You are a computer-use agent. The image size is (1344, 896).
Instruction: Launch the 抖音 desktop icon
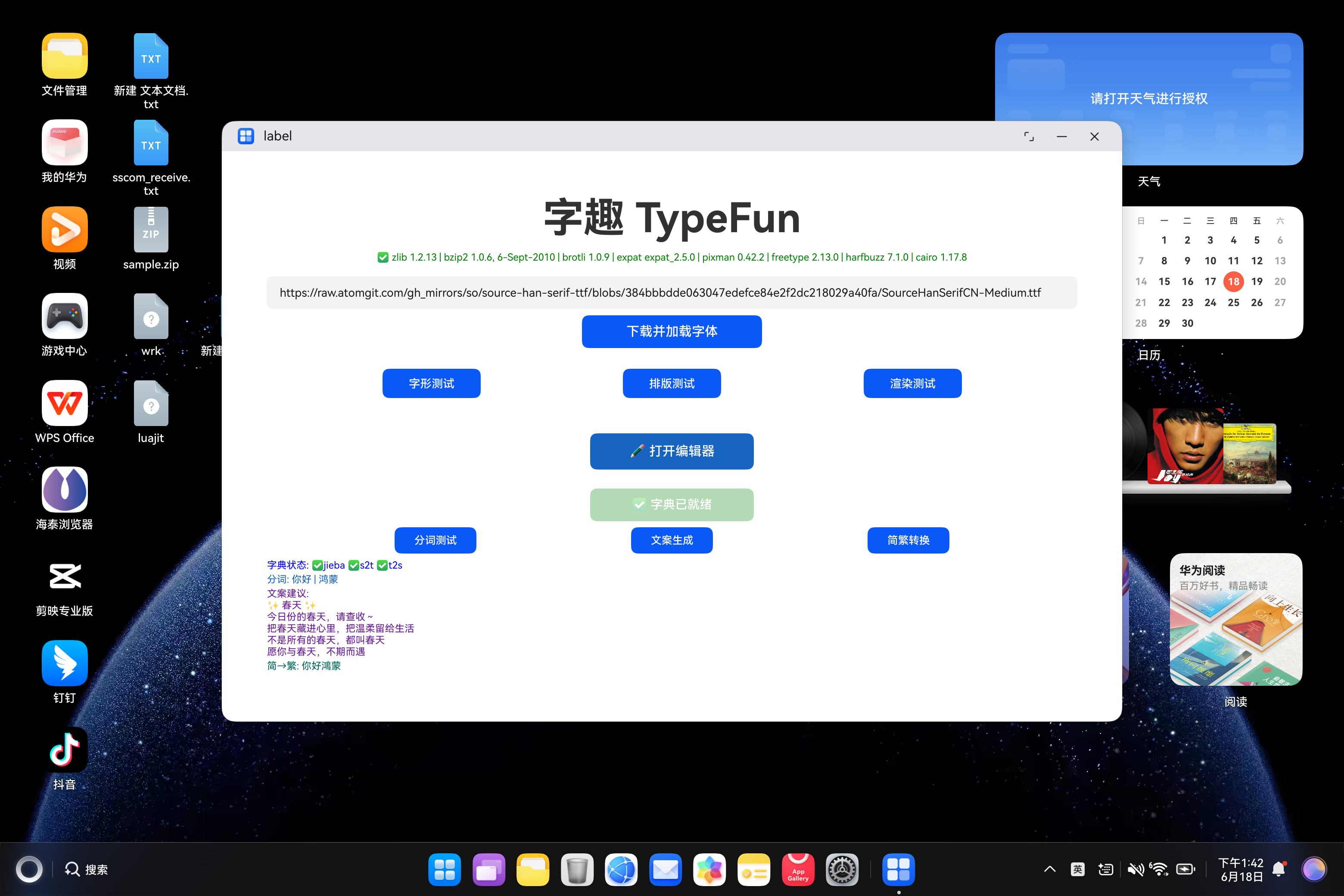[65, 750]
